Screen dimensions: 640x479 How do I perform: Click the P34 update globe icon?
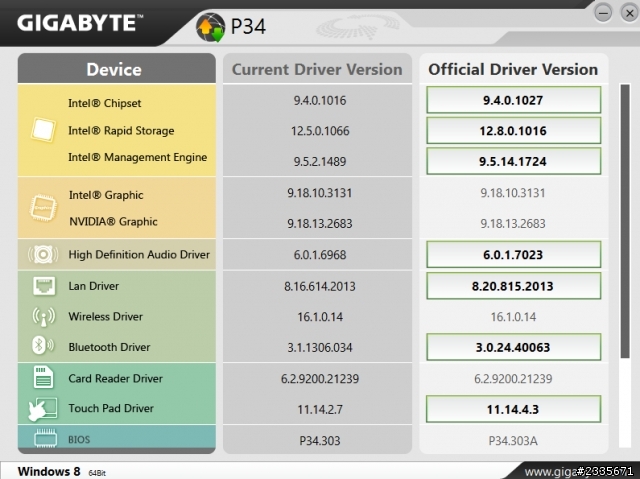(211, 27)
